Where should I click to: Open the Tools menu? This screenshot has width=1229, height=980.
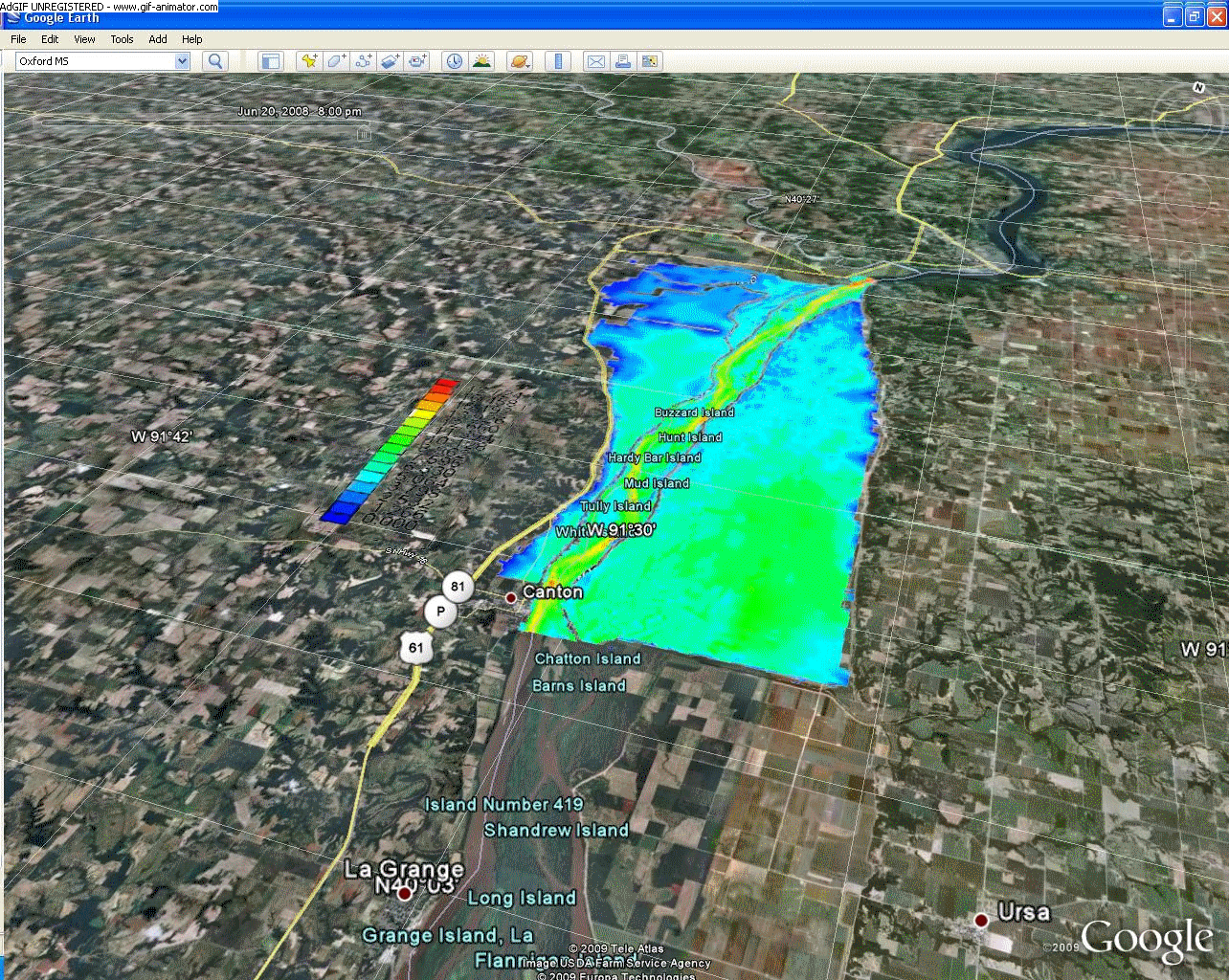click(122, 39)
